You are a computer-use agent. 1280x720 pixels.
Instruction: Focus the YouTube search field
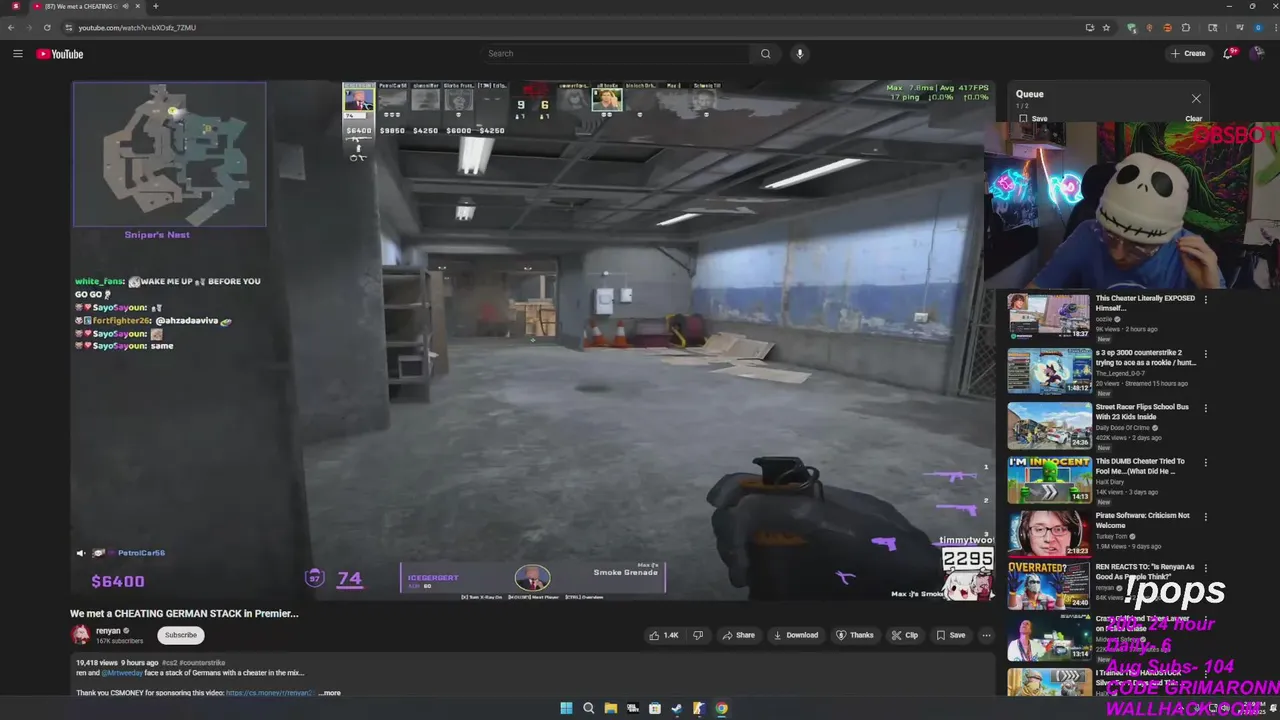click(615, 54)
